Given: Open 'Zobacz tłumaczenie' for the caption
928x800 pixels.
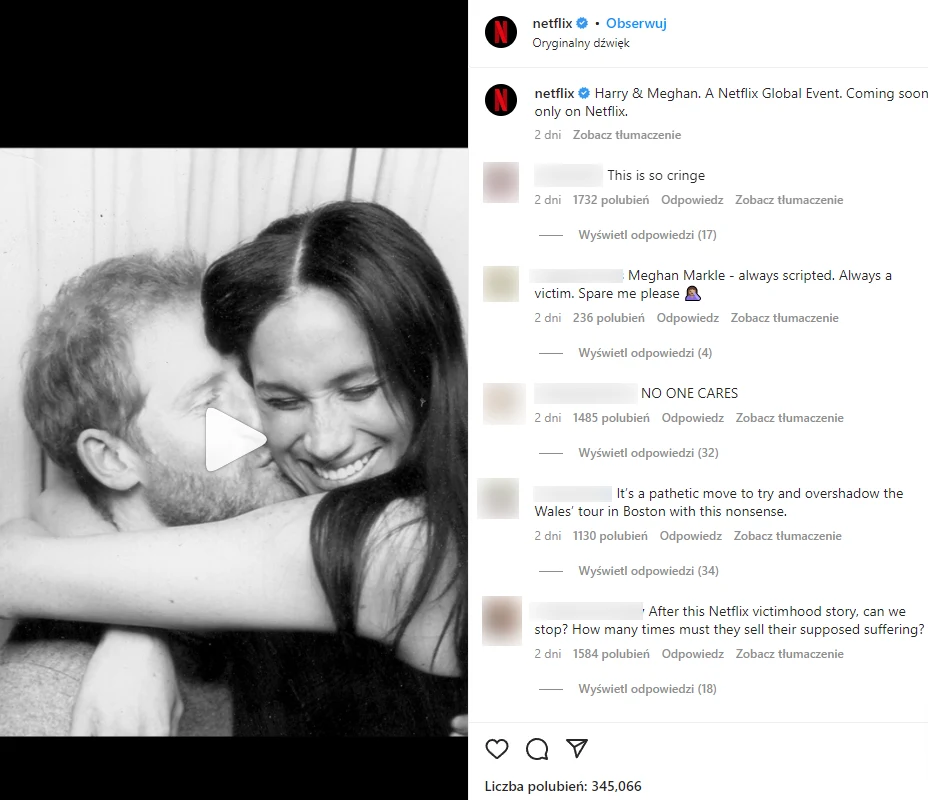Looking at the screenshot, I should [627, 134].
